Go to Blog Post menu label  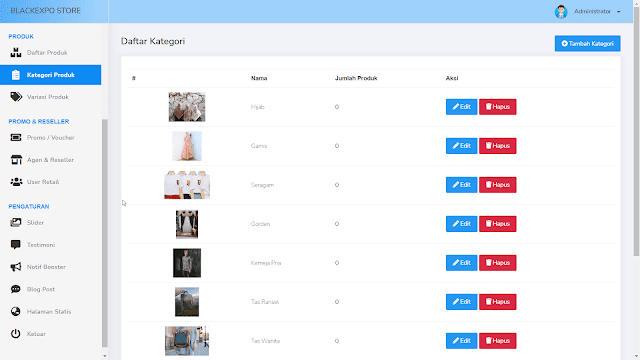pyautogui.click(x=41, y=289)
